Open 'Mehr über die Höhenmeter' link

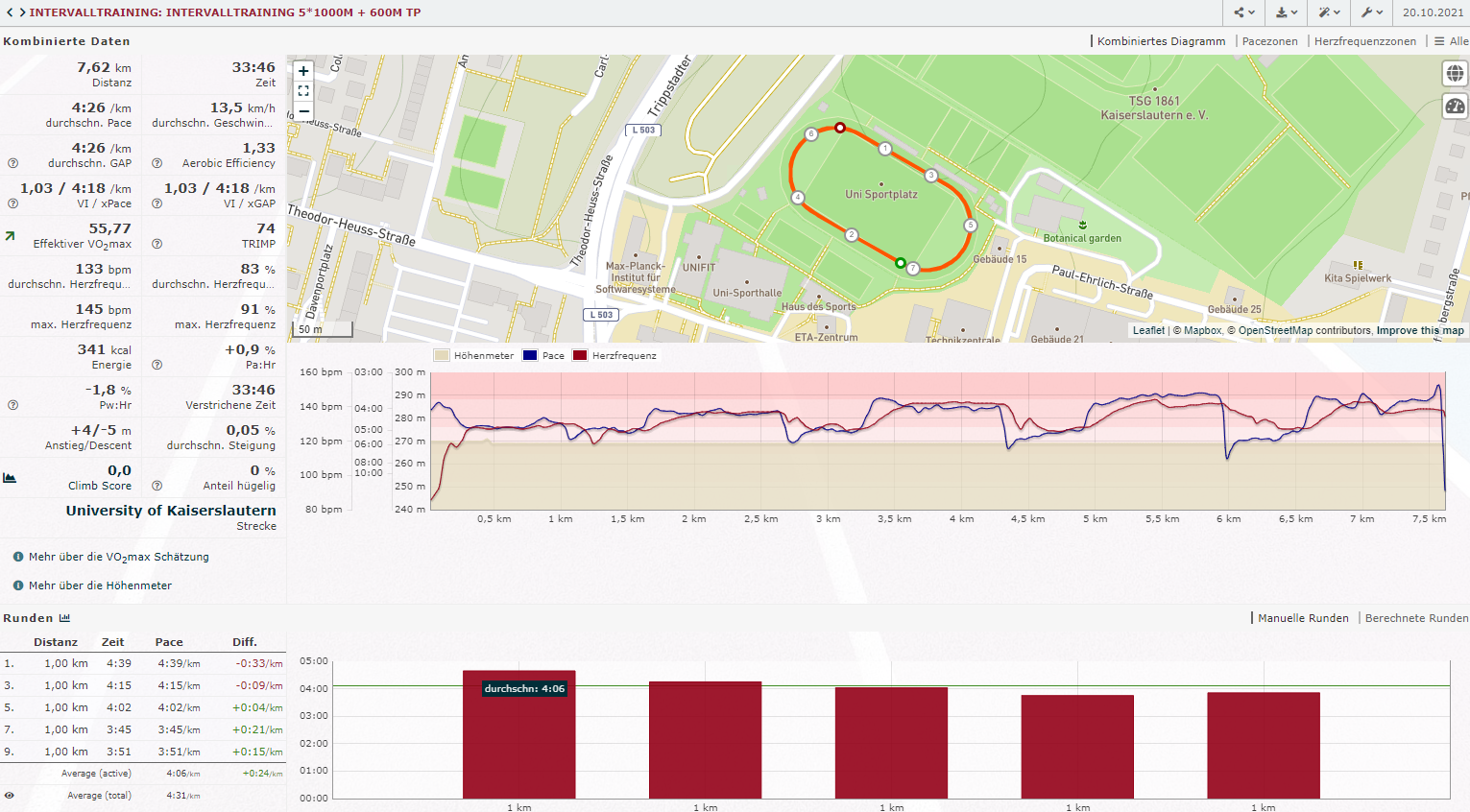pyautogui.click(x=100, y=585)
